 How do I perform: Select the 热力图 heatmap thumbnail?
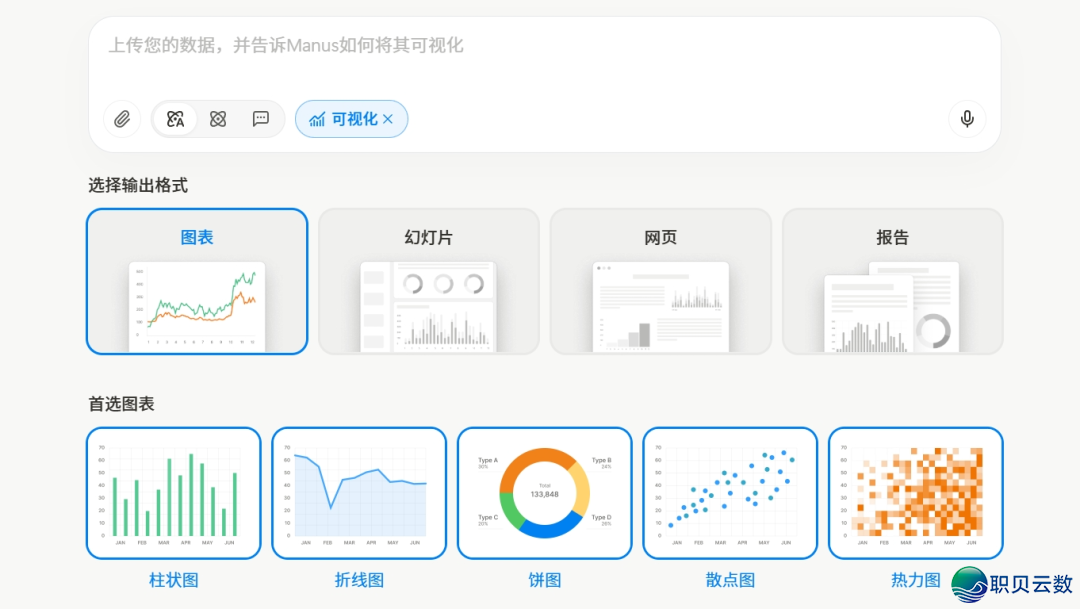pyautogui.click(x=915, y=493)
